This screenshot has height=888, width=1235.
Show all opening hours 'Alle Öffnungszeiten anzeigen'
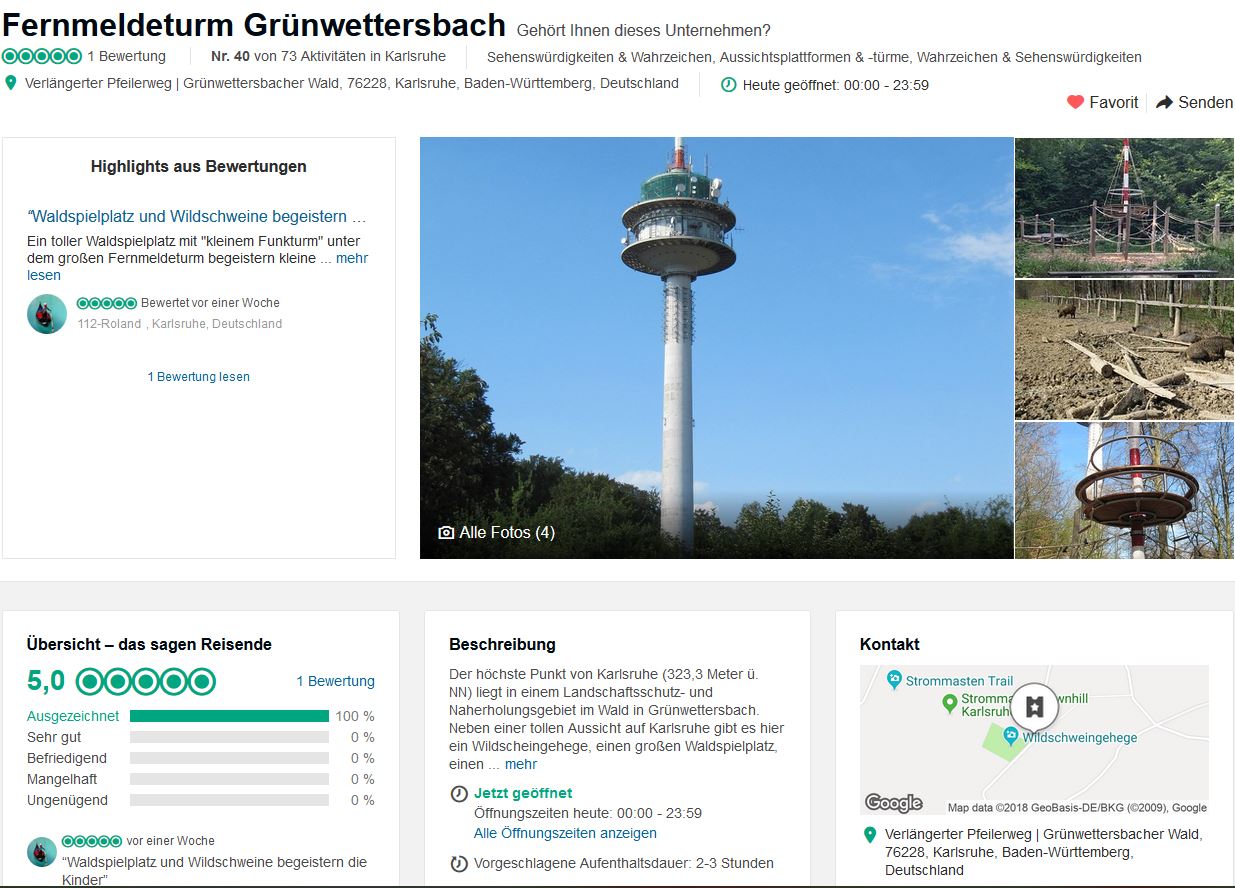[565, 833]
